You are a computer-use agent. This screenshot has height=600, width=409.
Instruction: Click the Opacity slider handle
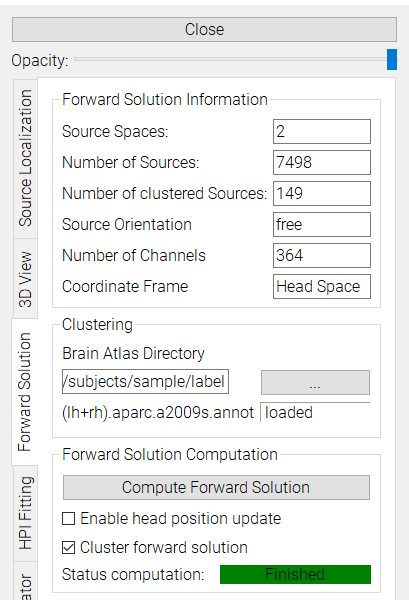[392, 59]
